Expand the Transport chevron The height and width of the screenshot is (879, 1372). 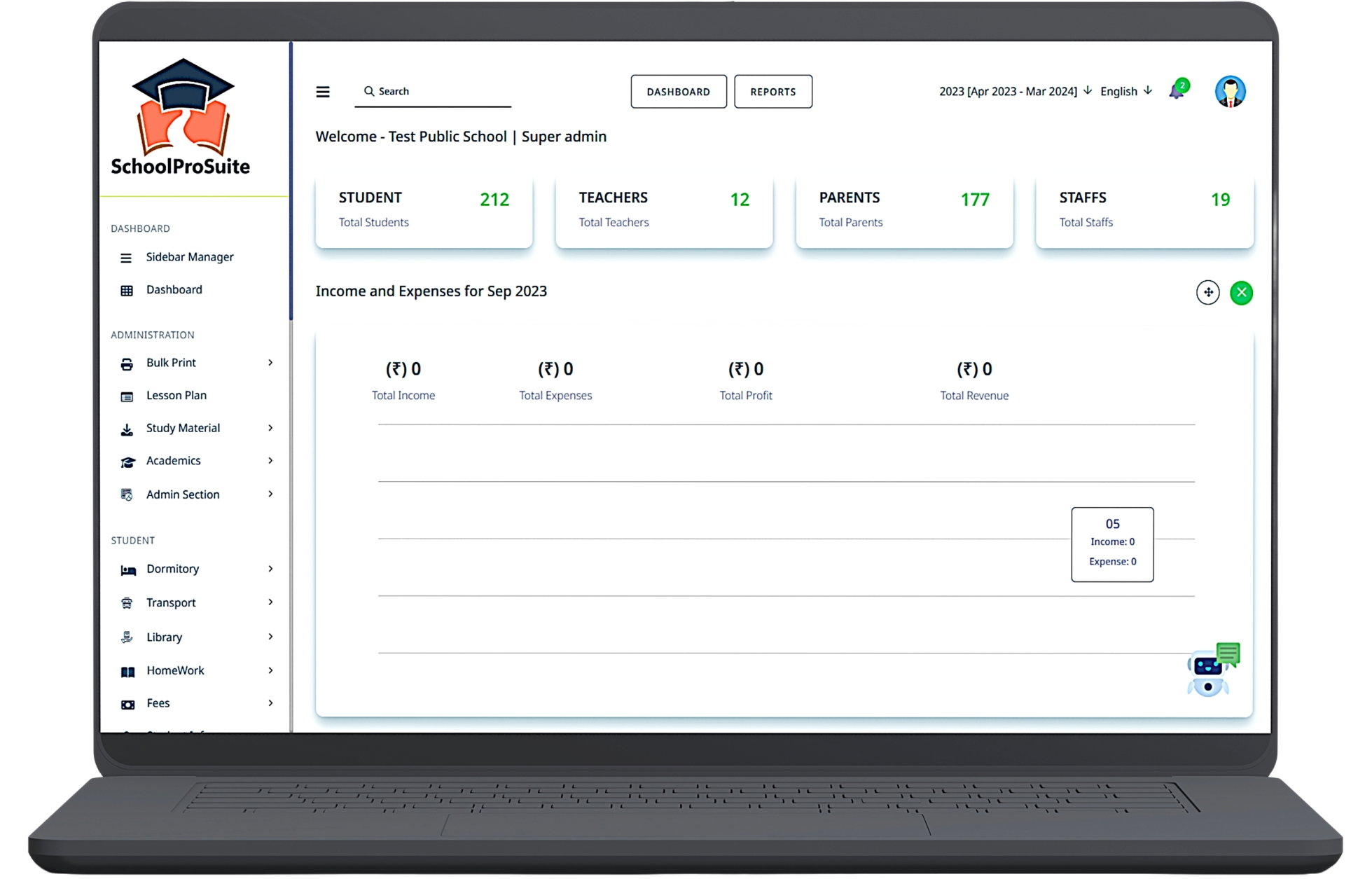(x=270, y=602)
